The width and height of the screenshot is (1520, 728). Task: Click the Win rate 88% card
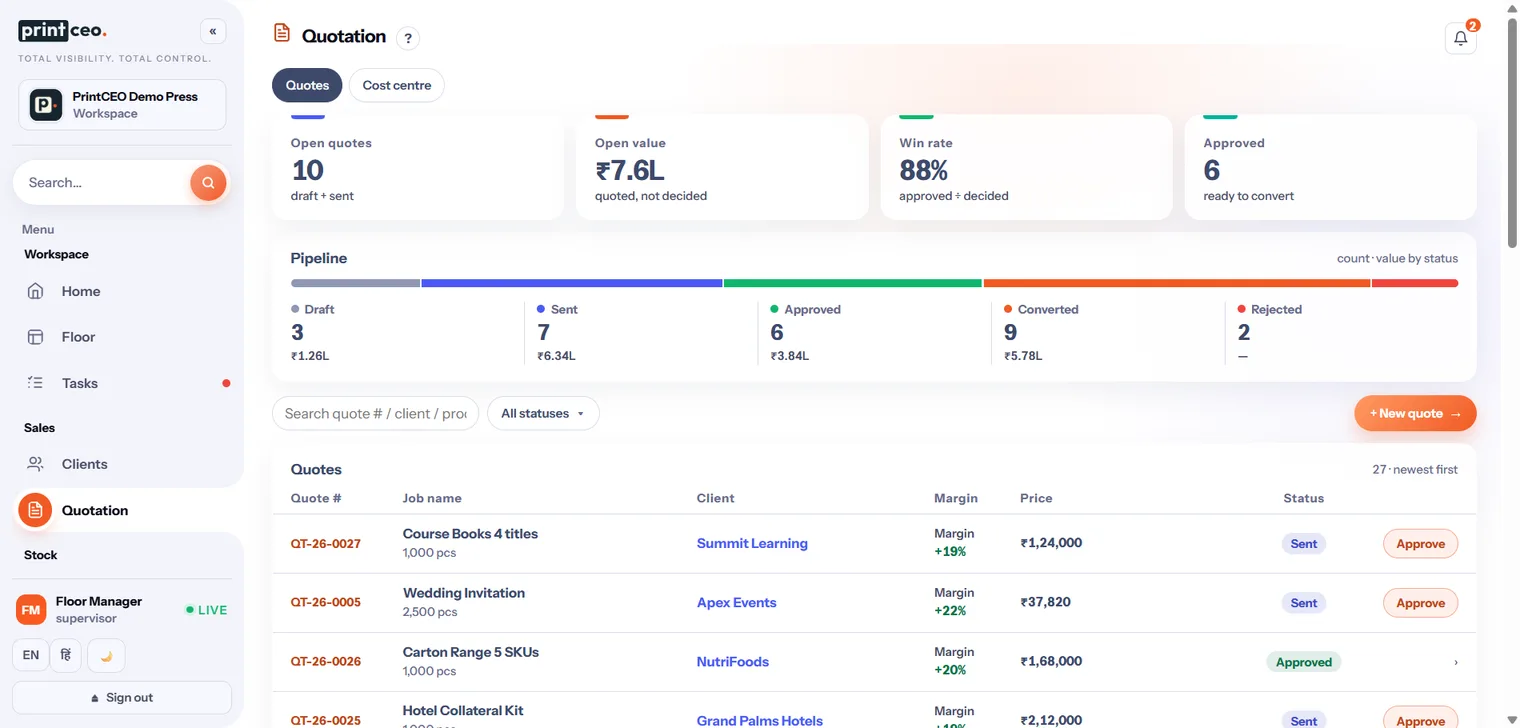pyautogui.click(x=1026, y=167)
